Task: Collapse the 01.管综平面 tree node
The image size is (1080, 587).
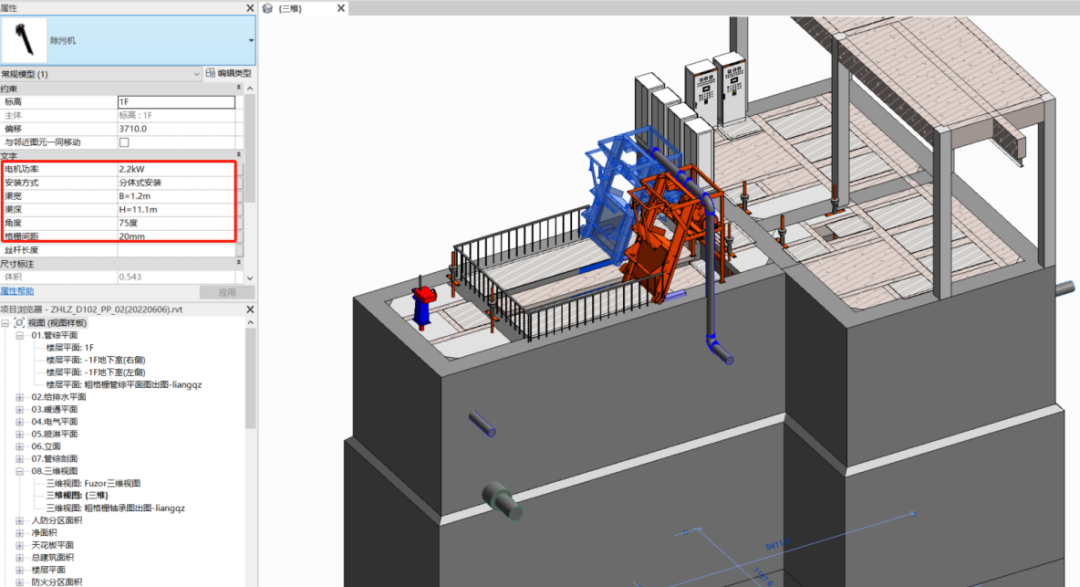Action: (x=21, y=335)
